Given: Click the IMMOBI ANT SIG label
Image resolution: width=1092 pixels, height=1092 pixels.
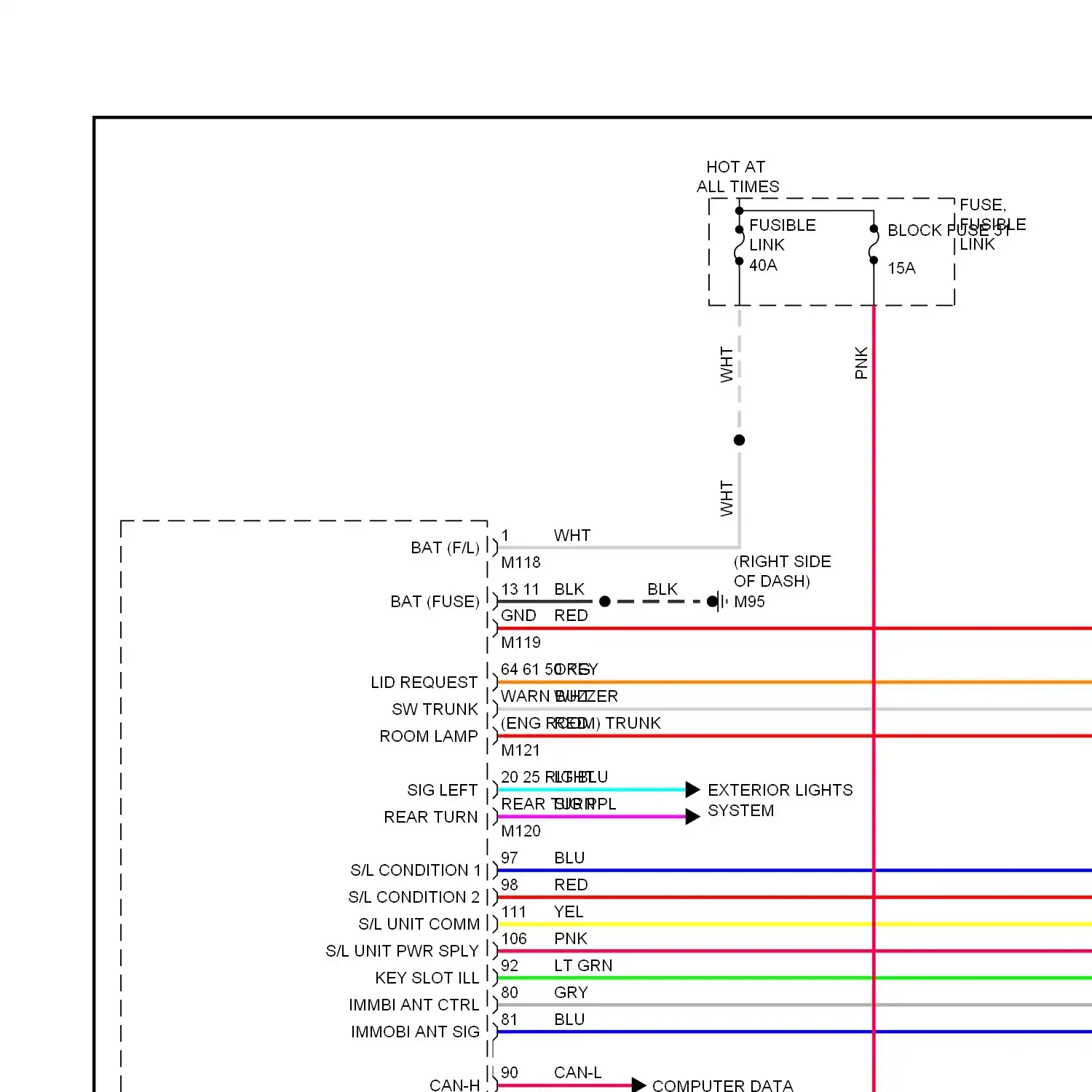Looking at the screenshot, I should (x=415, y=1032).
